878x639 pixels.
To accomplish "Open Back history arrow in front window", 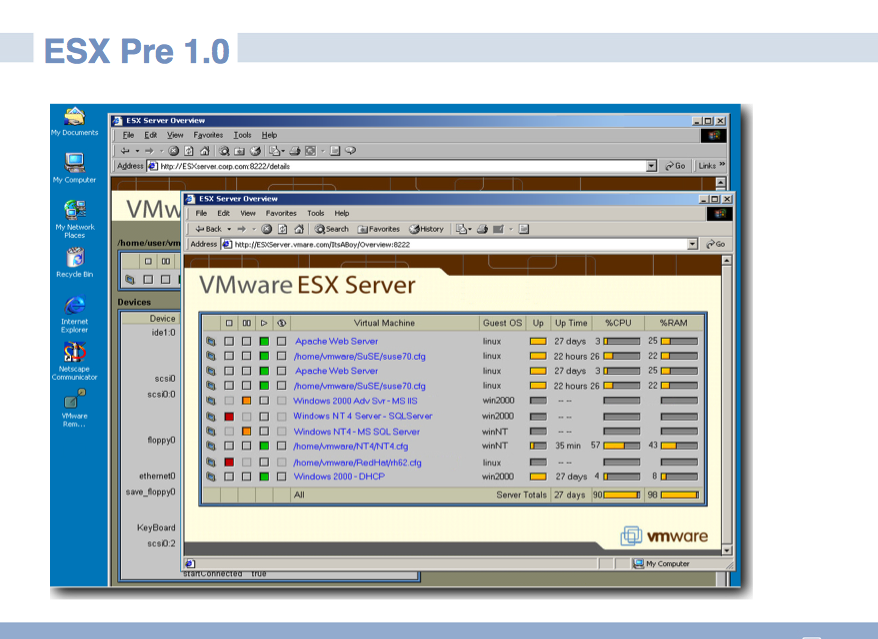I will (229, 229).
